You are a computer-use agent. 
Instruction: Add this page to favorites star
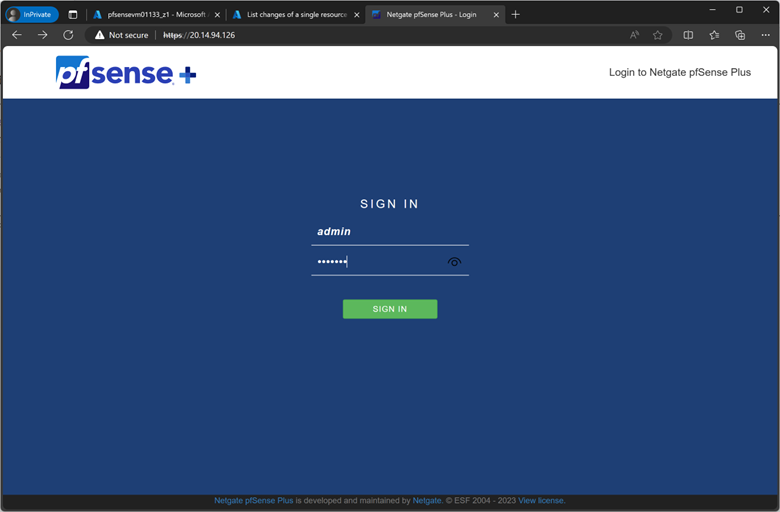(658, 35)
